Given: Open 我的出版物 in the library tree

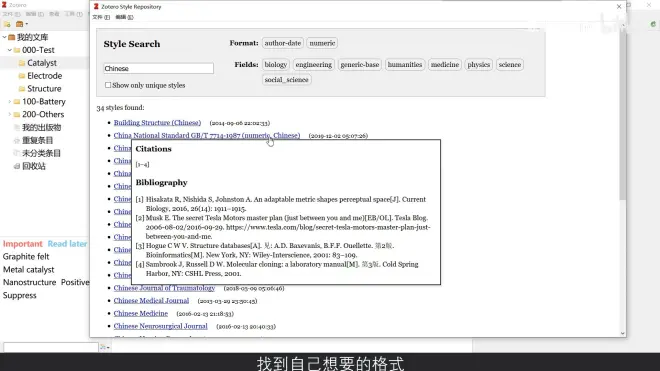Looking at the screenshot, I should [41, 127].
